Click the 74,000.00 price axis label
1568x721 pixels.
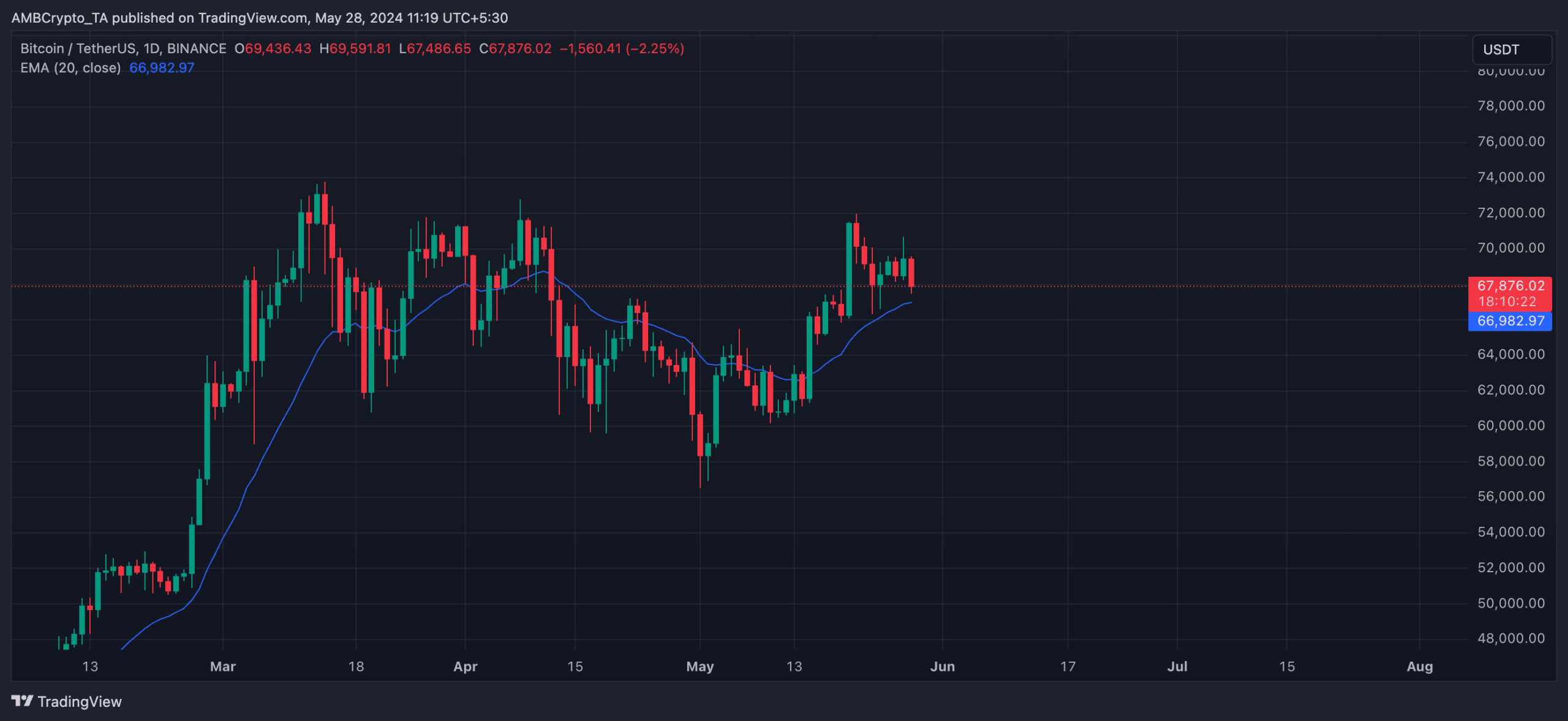click(1511, 177)
